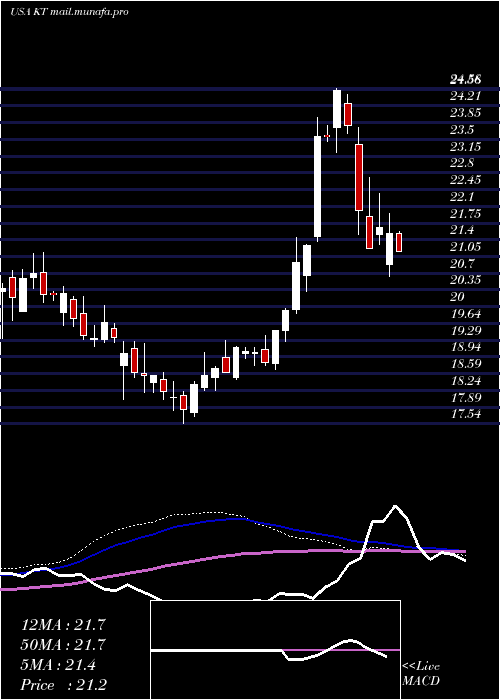Click the 20.7 price axis label

(x=462, y=264)
